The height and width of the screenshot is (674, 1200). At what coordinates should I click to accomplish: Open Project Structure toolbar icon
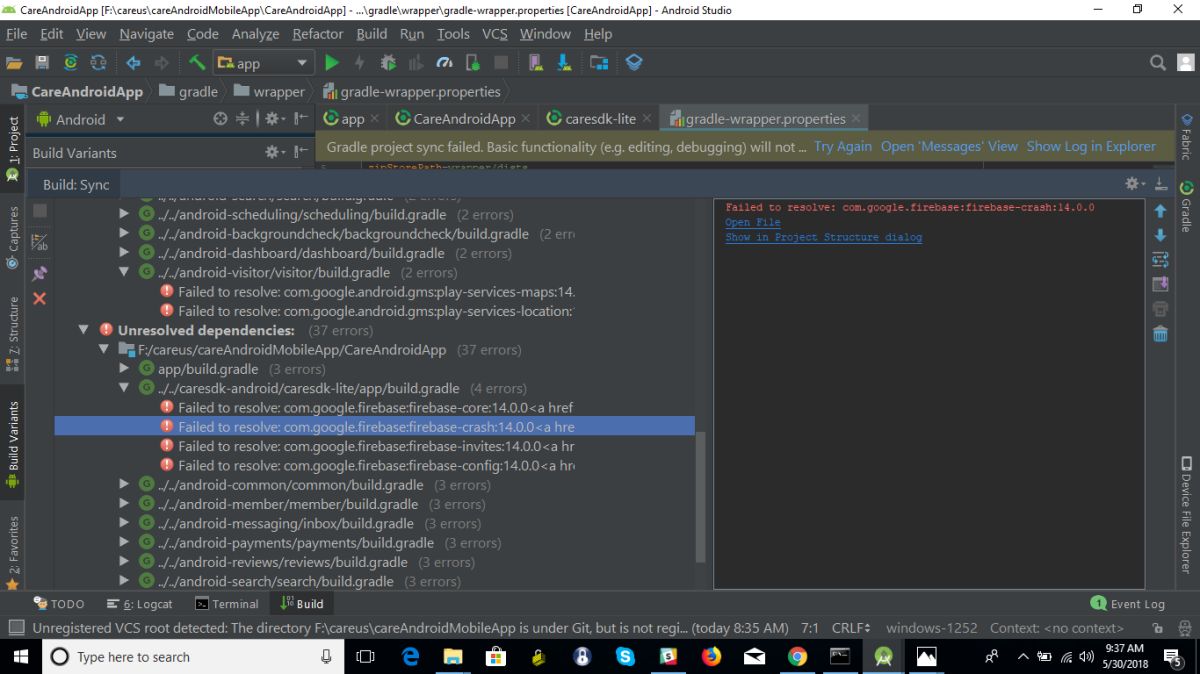tap(599, 62)
